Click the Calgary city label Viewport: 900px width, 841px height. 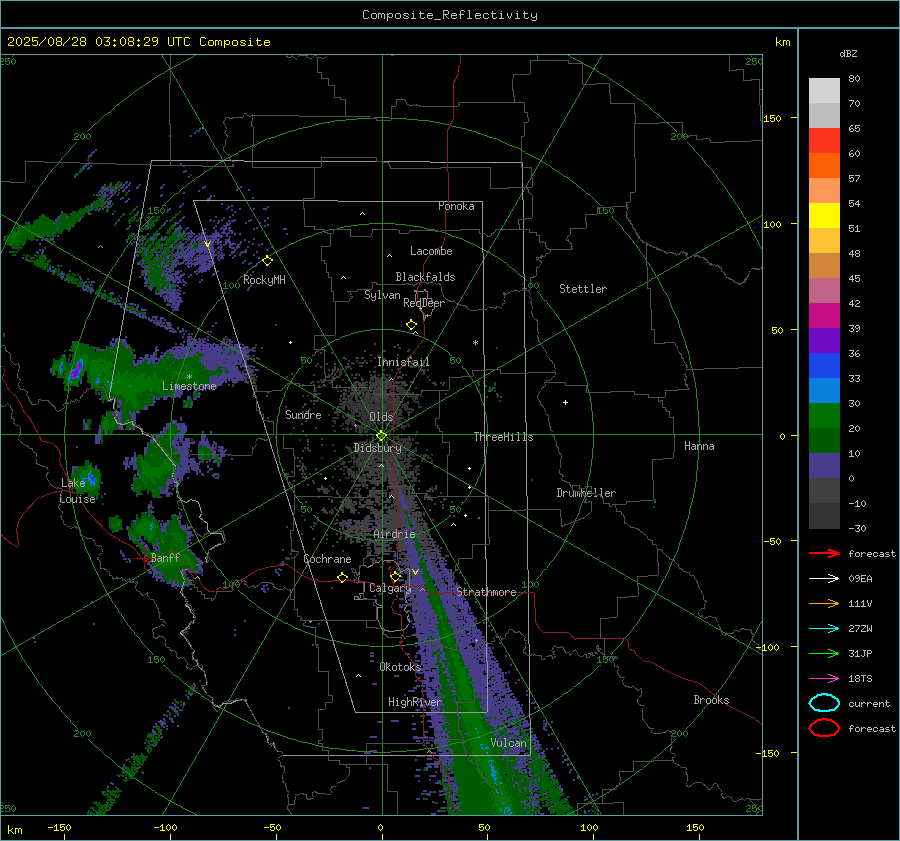pos(390,588)
